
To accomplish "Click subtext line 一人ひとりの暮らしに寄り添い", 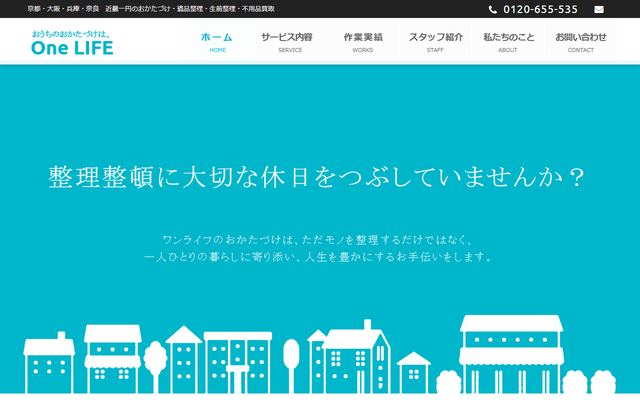I will (x=318, y=257).
